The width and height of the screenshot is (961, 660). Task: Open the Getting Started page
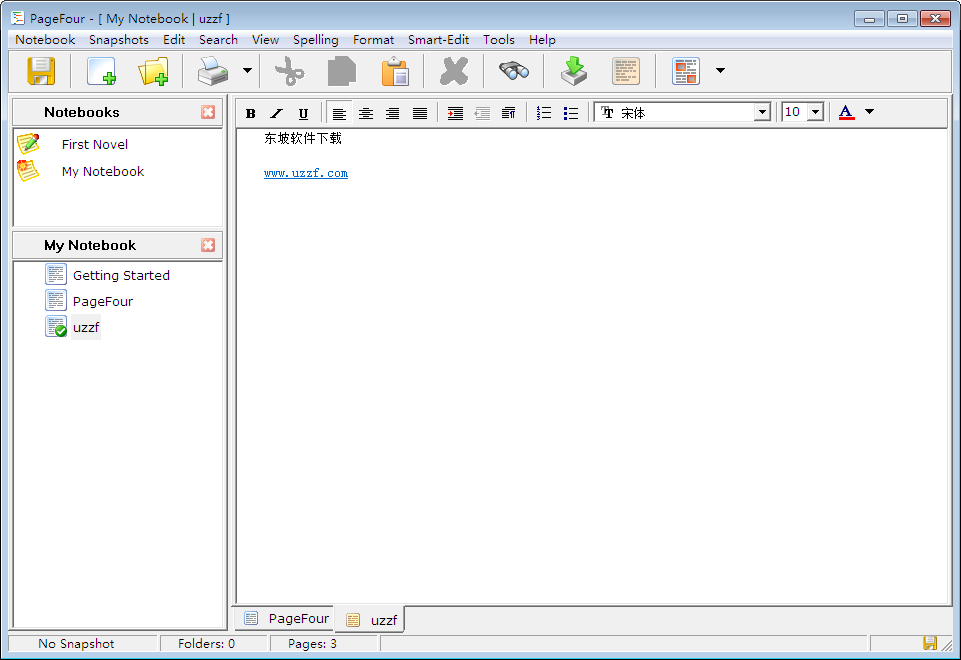point(121,276)
